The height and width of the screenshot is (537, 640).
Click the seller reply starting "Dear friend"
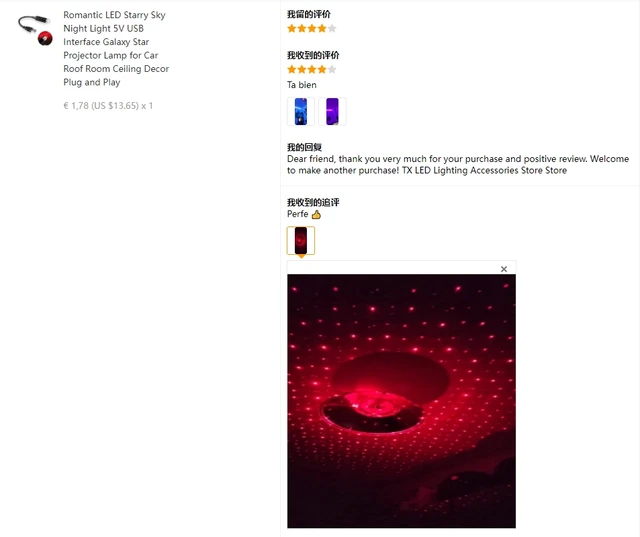(x=458, y=164)
